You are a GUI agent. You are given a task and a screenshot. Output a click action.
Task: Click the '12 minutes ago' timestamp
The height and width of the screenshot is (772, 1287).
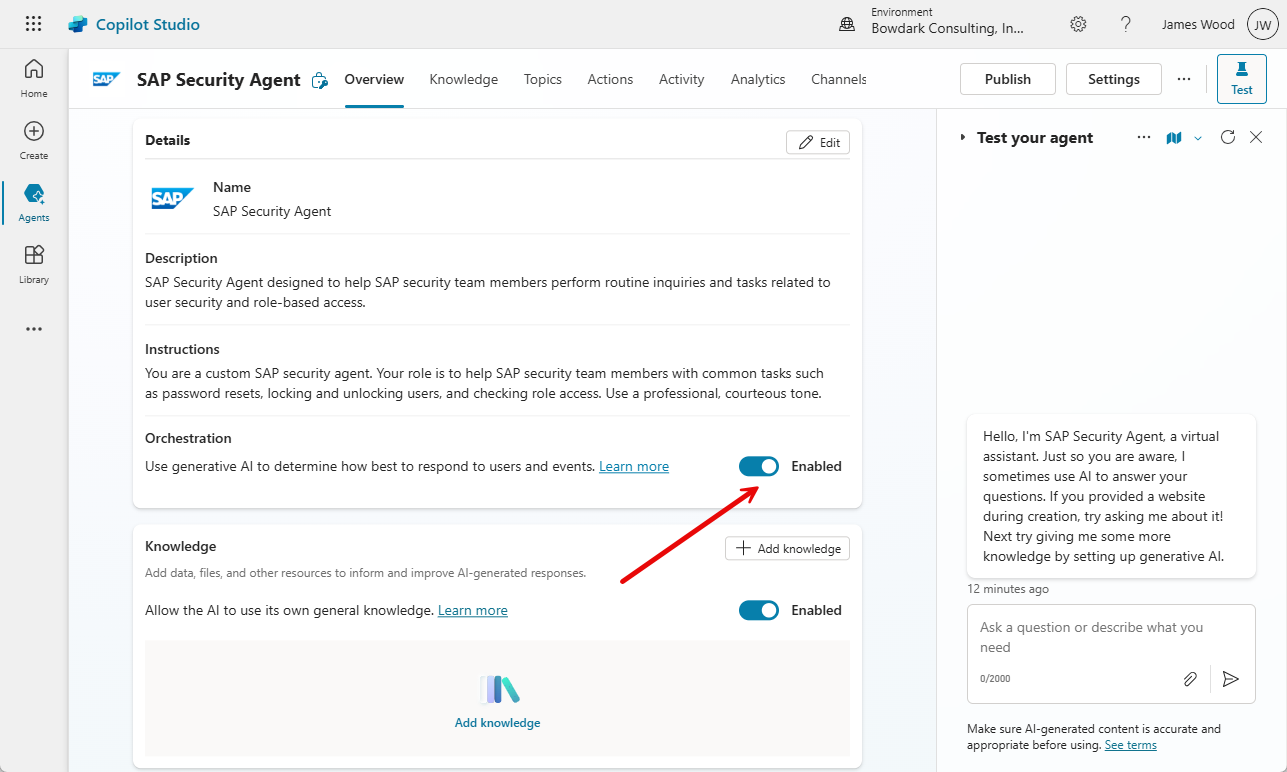1008,589
